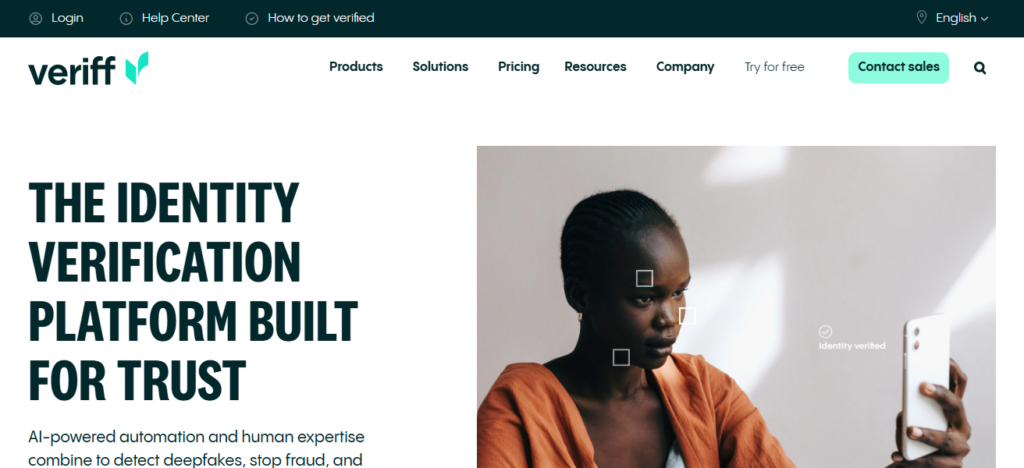Open the Help Center link
The image size is (1024, 468).
[175, 18]
